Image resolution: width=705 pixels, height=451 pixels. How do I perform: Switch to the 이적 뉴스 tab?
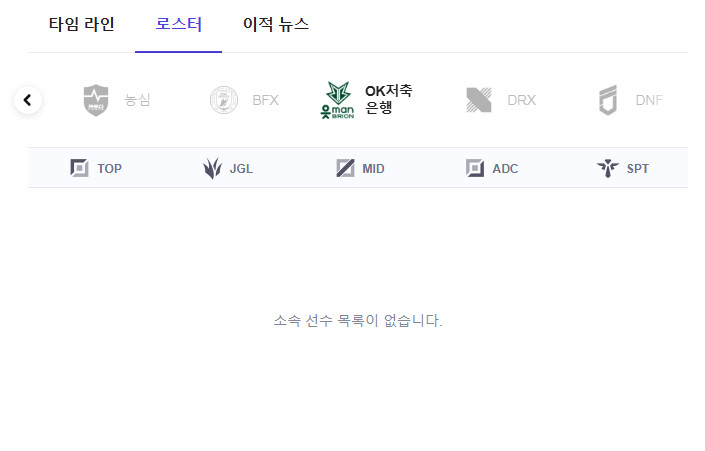(276, 24)
